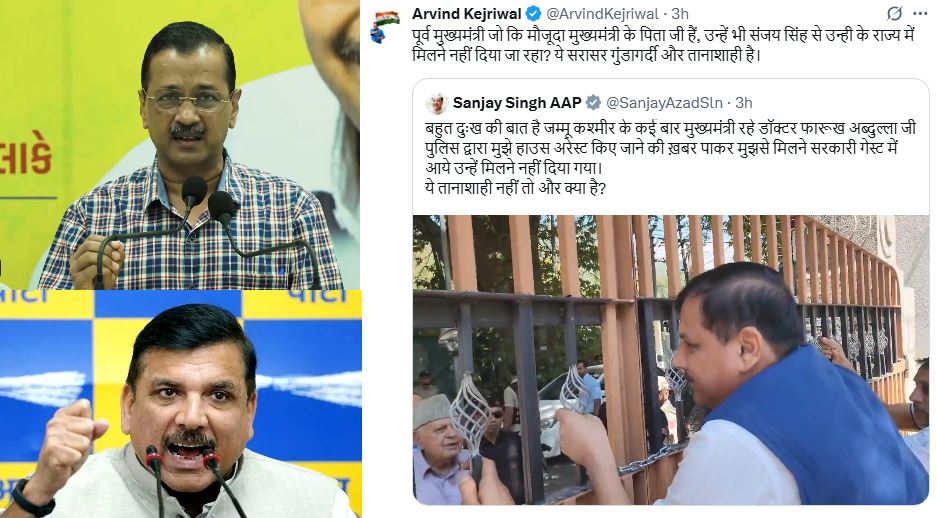Click Arvind Kejriwal's blue verified badge
937x518 pixels.
534,14
